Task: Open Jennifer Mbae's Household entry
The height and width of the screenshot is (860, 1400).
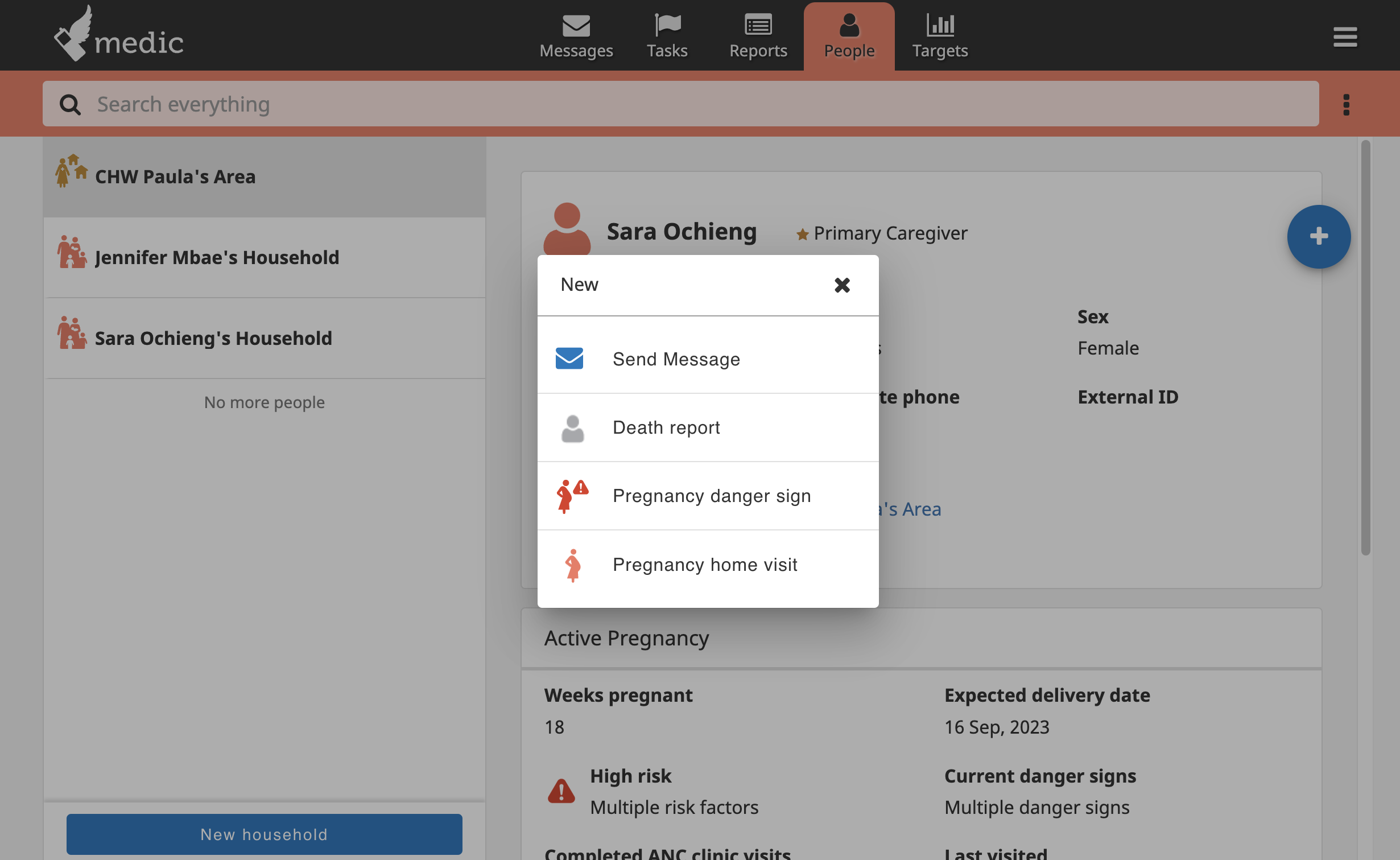Action: click(x=264, y=257)
